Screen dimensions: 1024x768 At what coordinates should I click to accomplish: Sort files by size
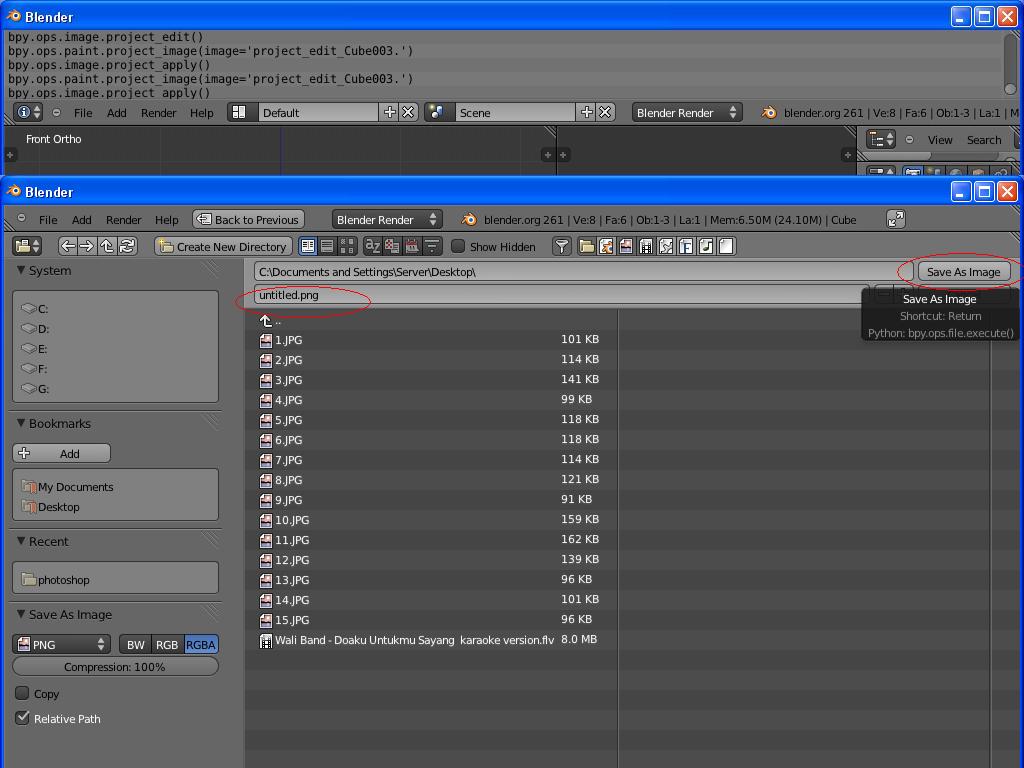[x=432, y=246]
